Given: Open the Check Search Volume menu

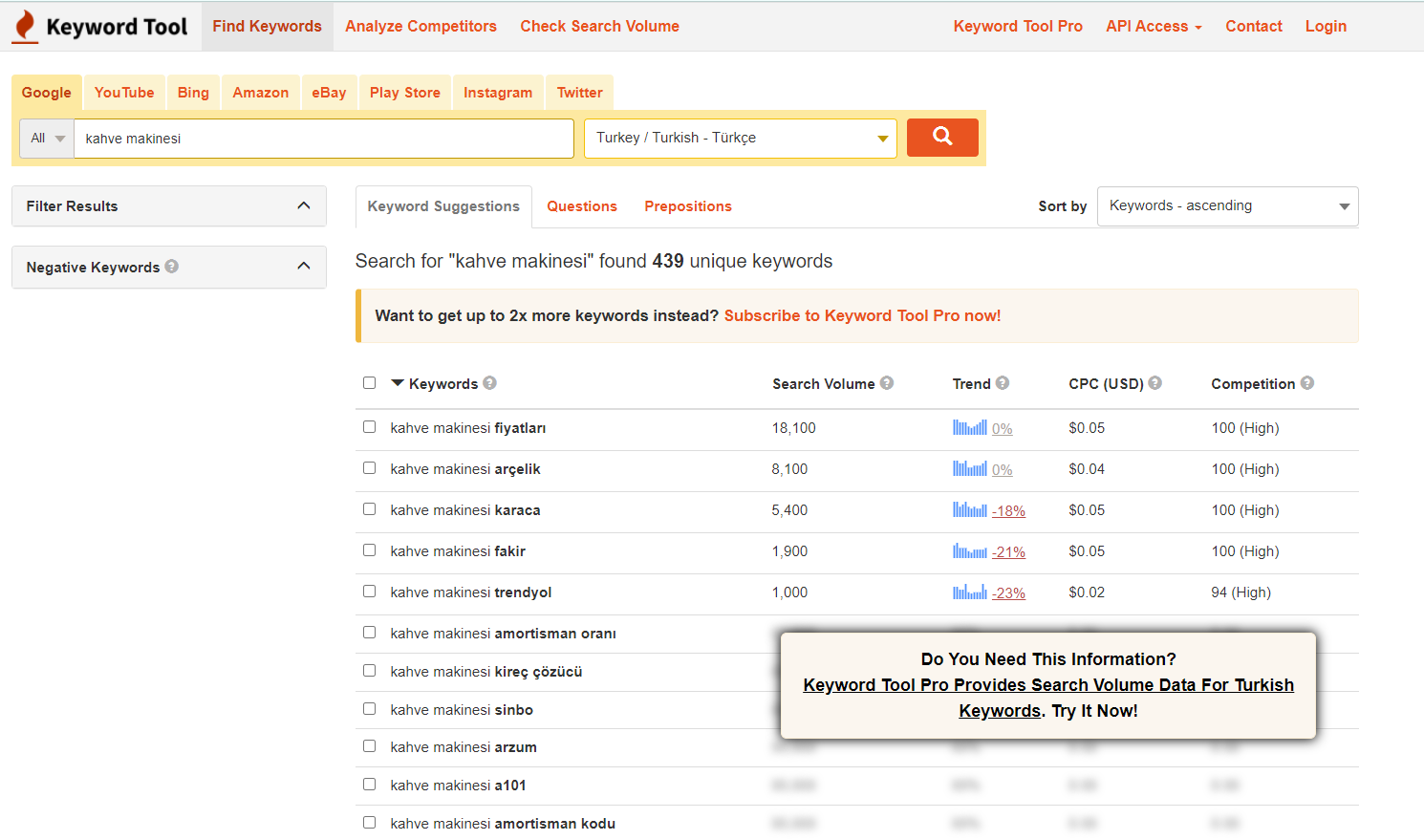Looking at the screenshot, I should click(599, 26).
